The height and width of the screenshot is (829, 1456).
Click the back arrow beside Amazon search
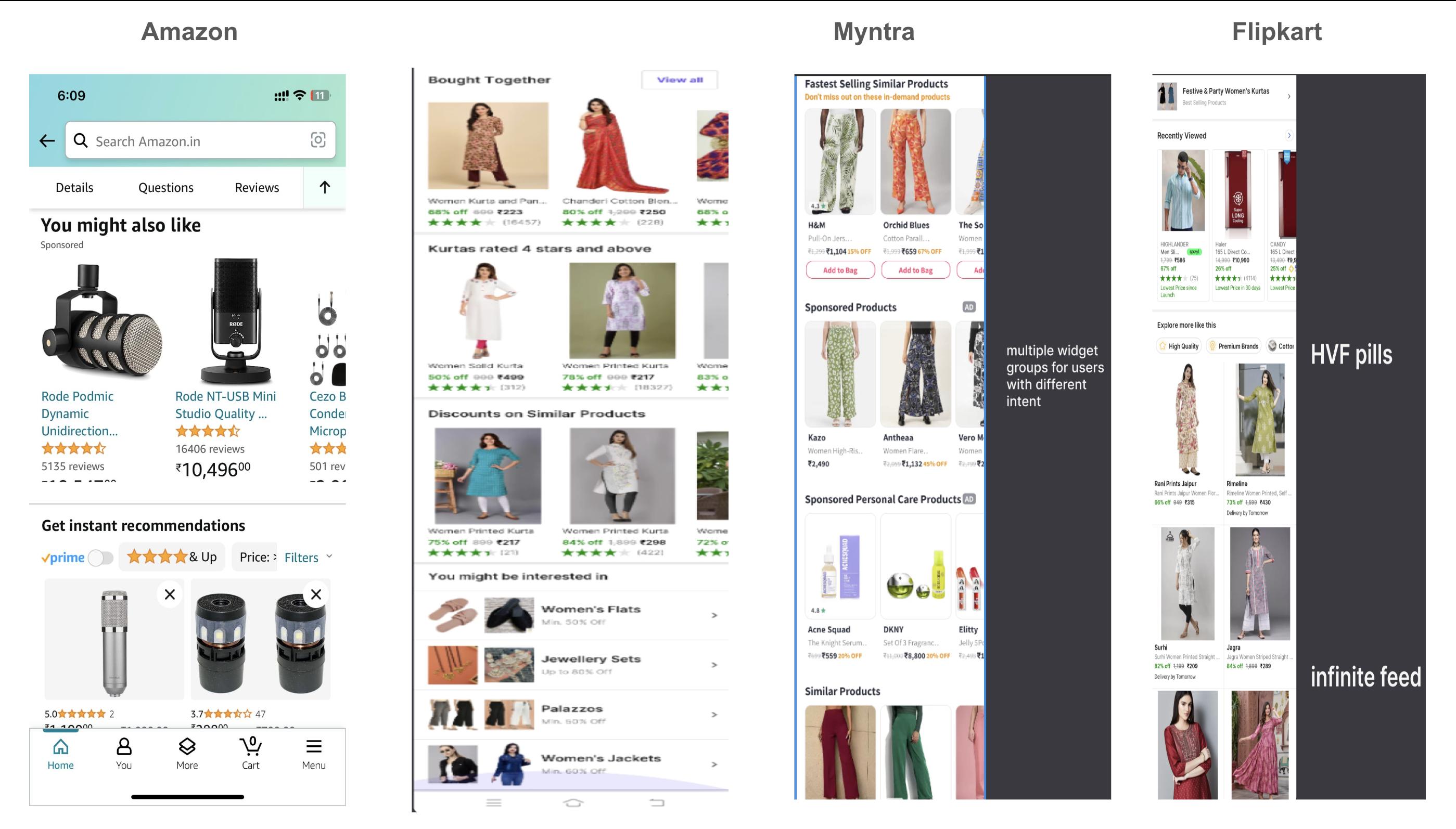47,140
